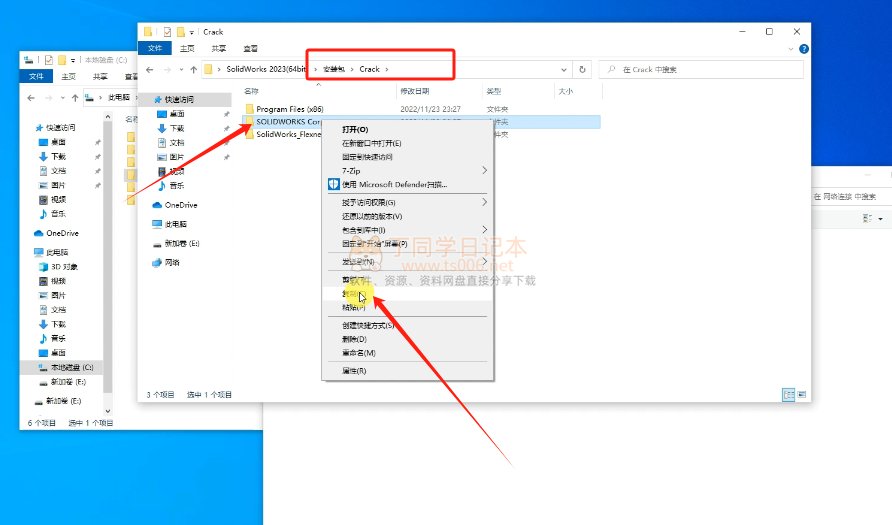The height and width of the screenshot is (525, 892).
Task: Select 在新窗口中打开(E) from the context menu
Action: [371, 143]
